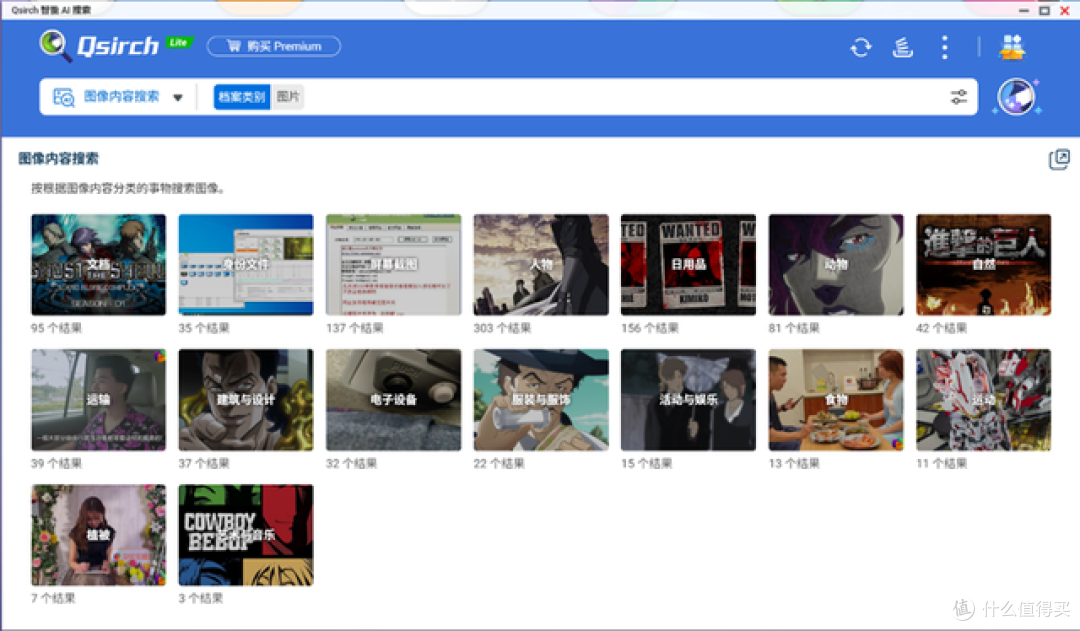Open the 食物 category thumbnail
Image resolution: width=1080 pixels, height=631 pixels.
836,400
